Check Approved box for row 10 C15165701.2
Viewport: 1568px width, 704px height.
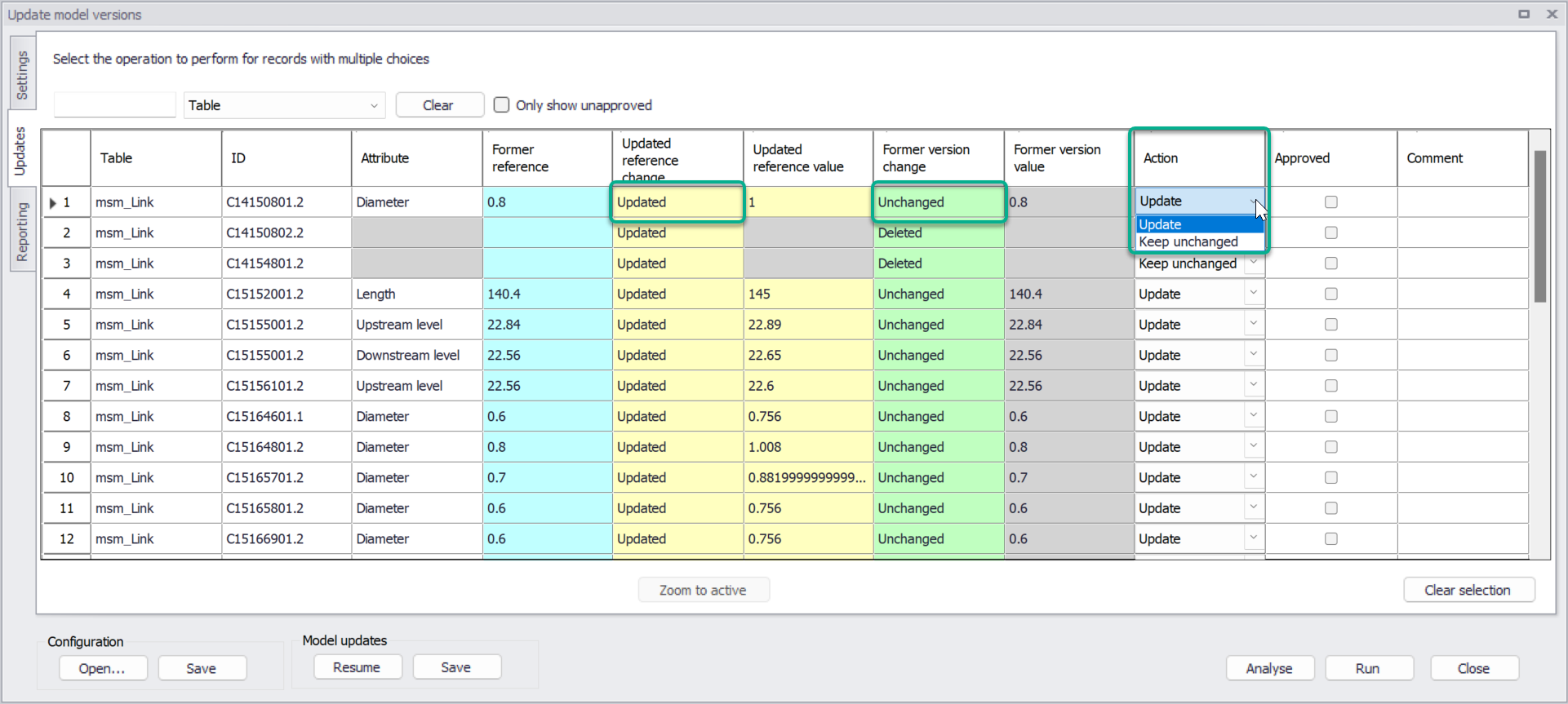pos(1331,477)
